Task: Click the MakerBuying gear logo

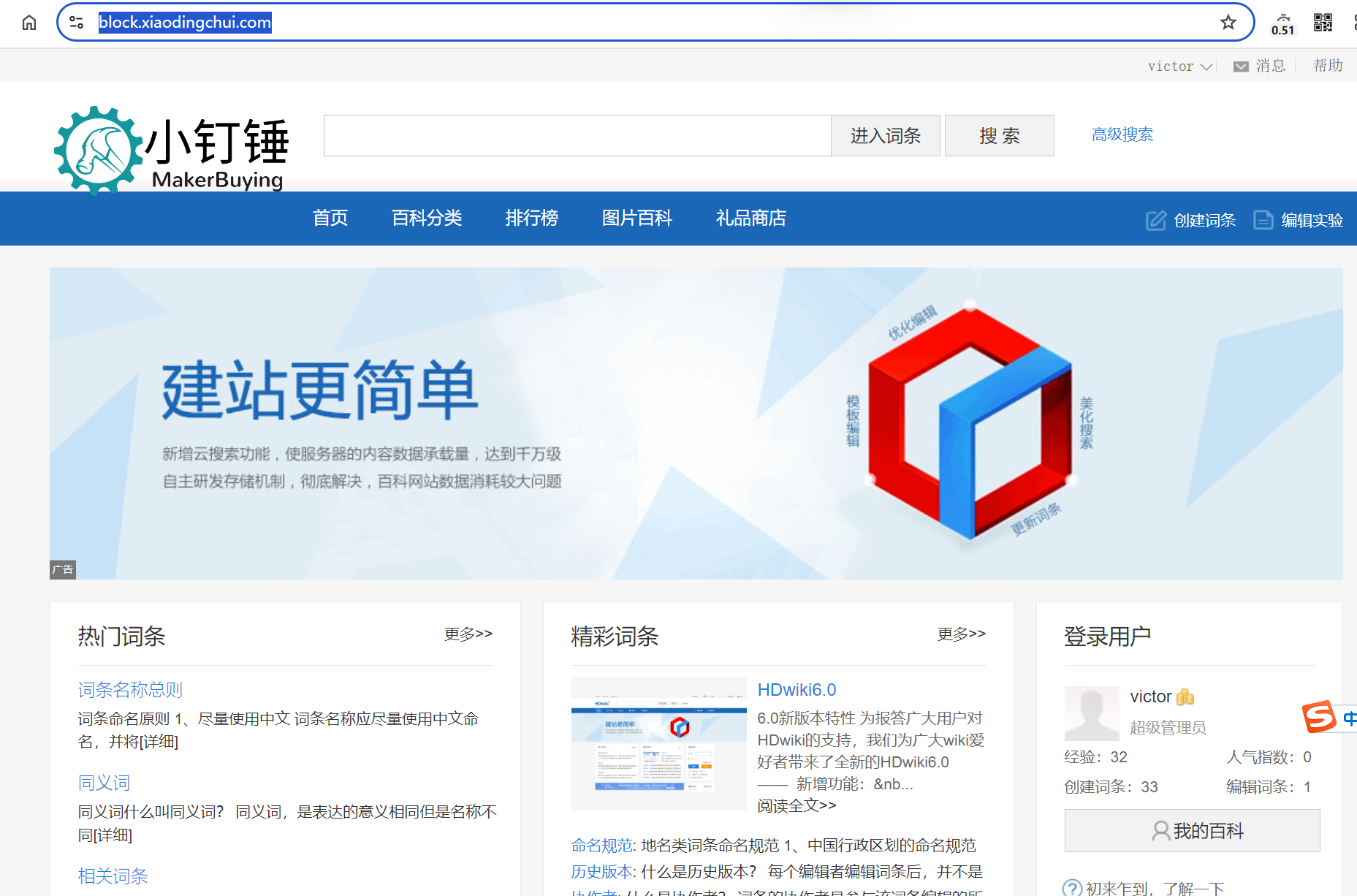Action: coord(98,151)
